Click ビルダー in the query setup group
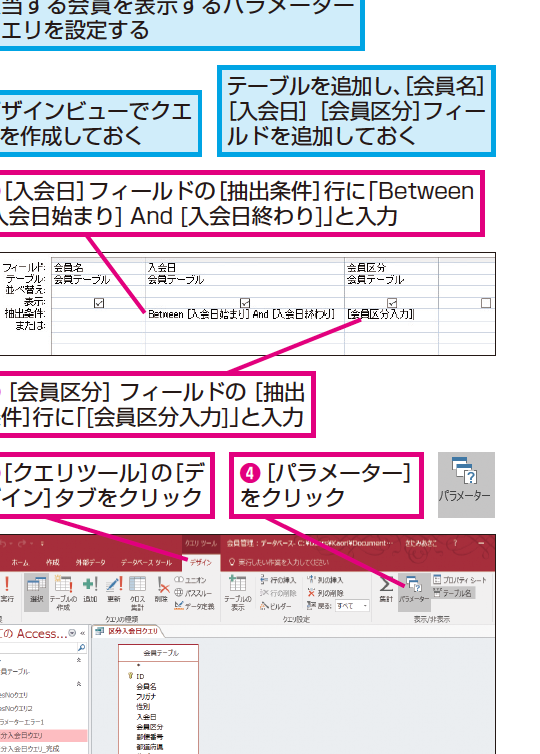This screenshot has width=540, height=754. (x=276, y=606)
